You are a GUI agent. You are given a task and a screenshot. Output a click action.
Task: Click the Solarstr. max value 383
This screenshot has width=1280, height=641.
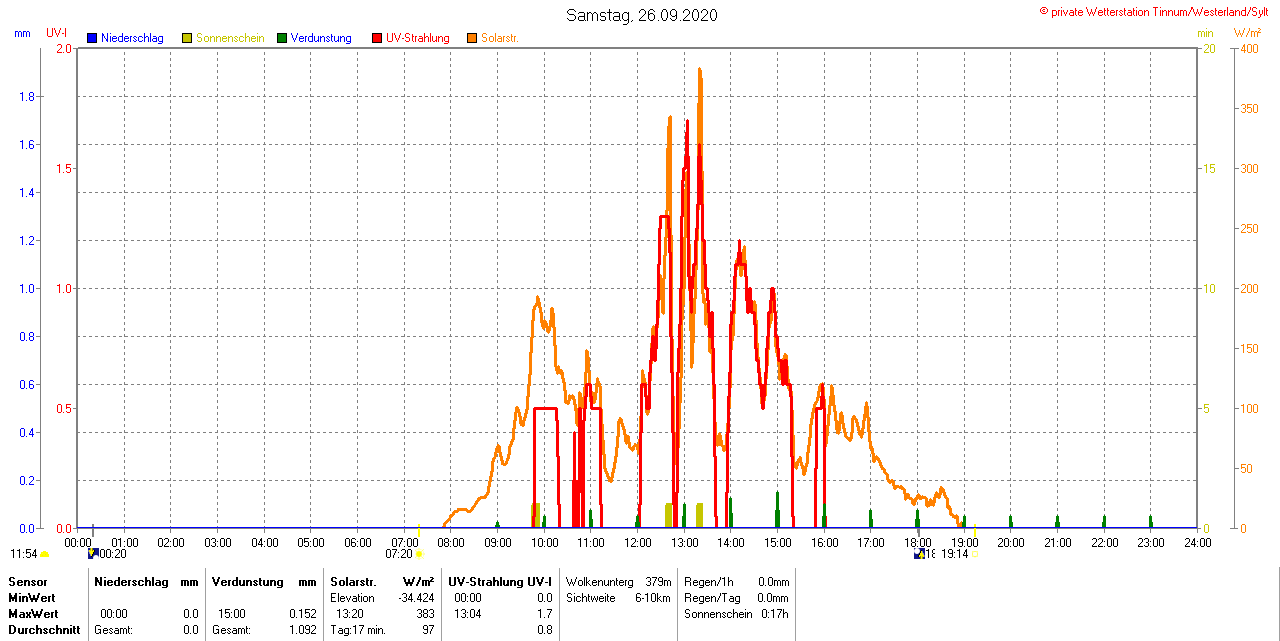[x=425, y=614]
